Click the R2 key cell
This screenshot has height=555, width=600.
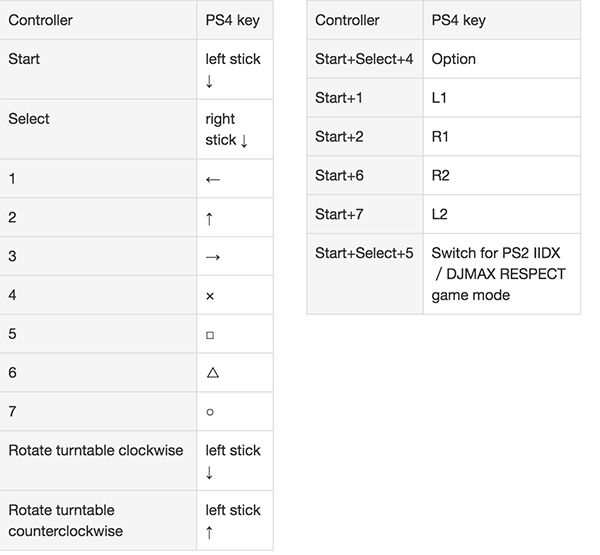pyautogui.click(x=502, y=175)
